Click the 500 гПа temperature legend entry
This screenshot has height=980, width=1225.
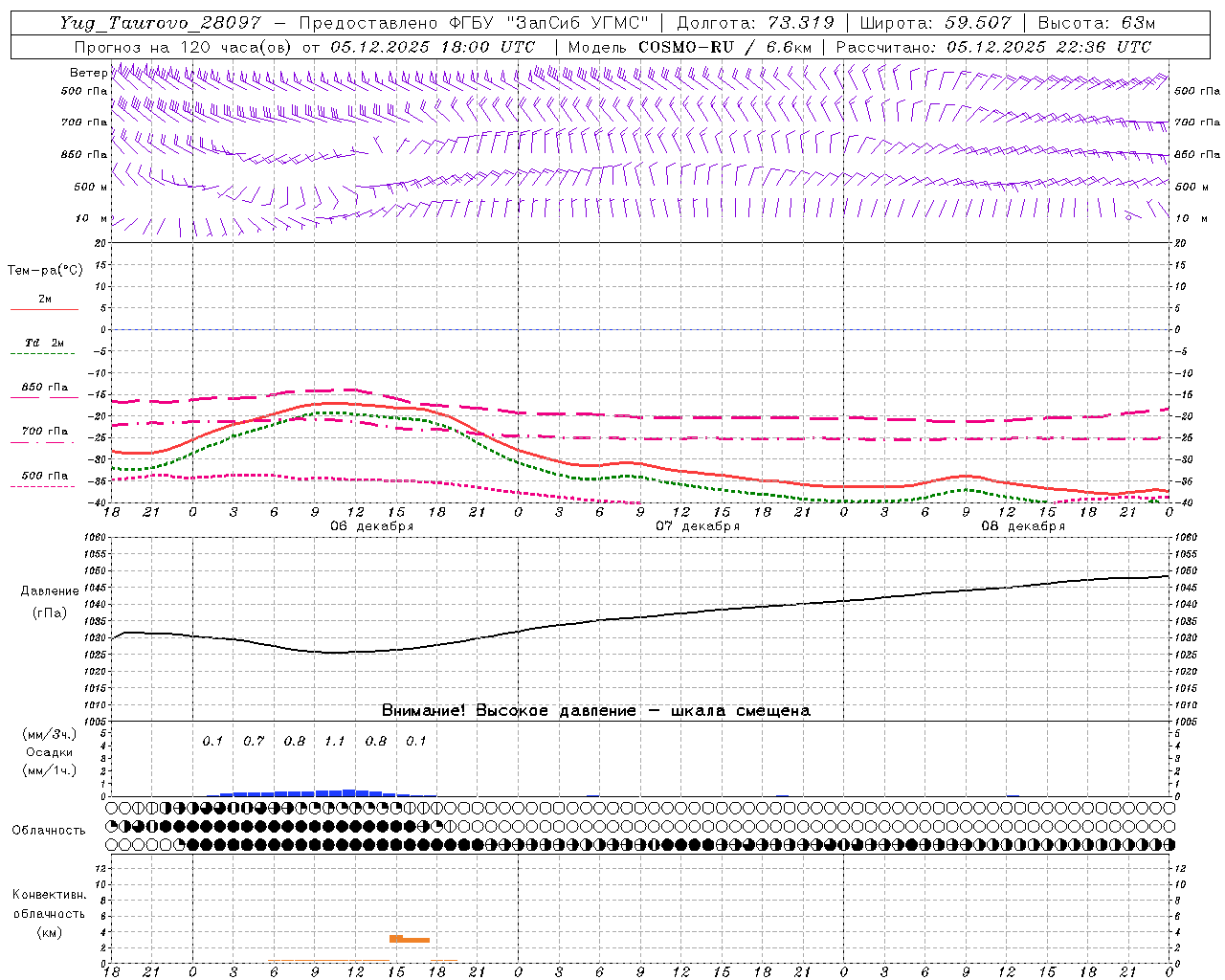[x=44, y=476]
